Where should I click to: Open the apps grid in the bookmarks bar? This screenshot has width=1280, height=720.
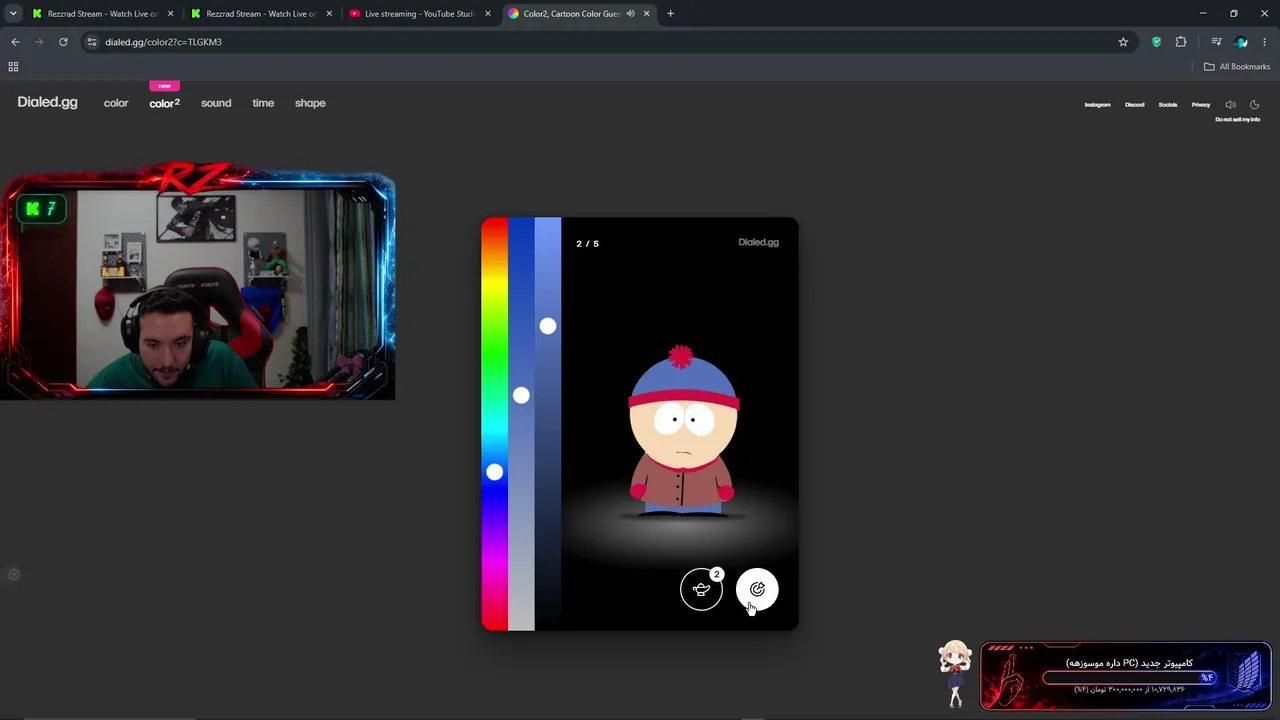[13, 67]
